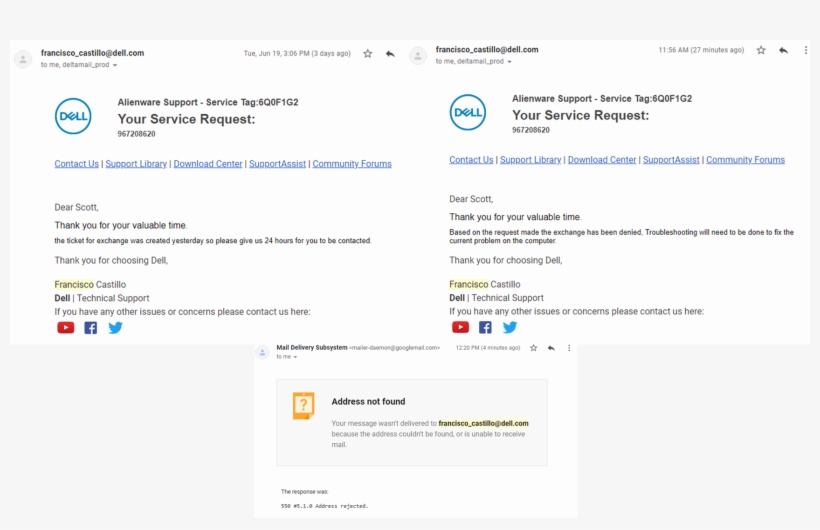
Task: Open Download Center link in 11:56 AM email
Action: (x=602, y=160)
